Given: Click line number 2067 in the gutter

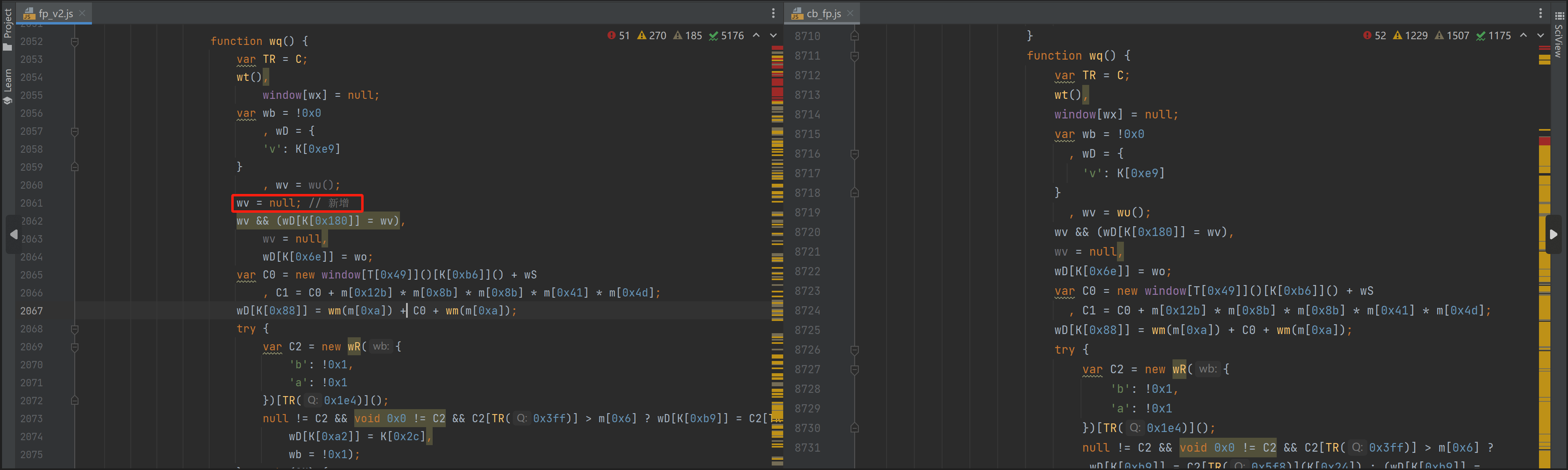Looking at the screenshot, I should click(x=31, y=311).
